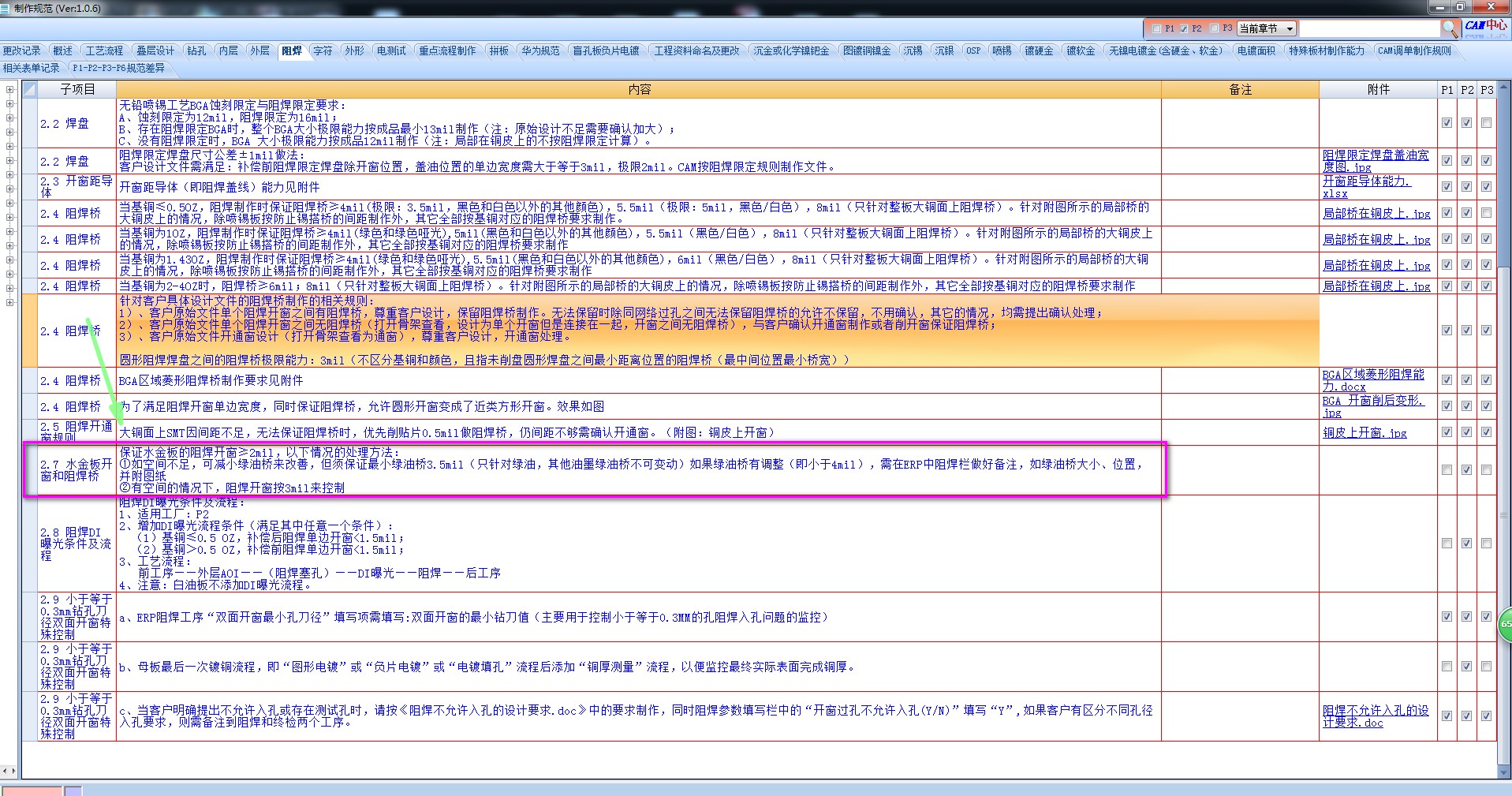The width and height of the screenshot is (1512, 796).
Task: Click the 附件 column header
Action: point(1378,89)
